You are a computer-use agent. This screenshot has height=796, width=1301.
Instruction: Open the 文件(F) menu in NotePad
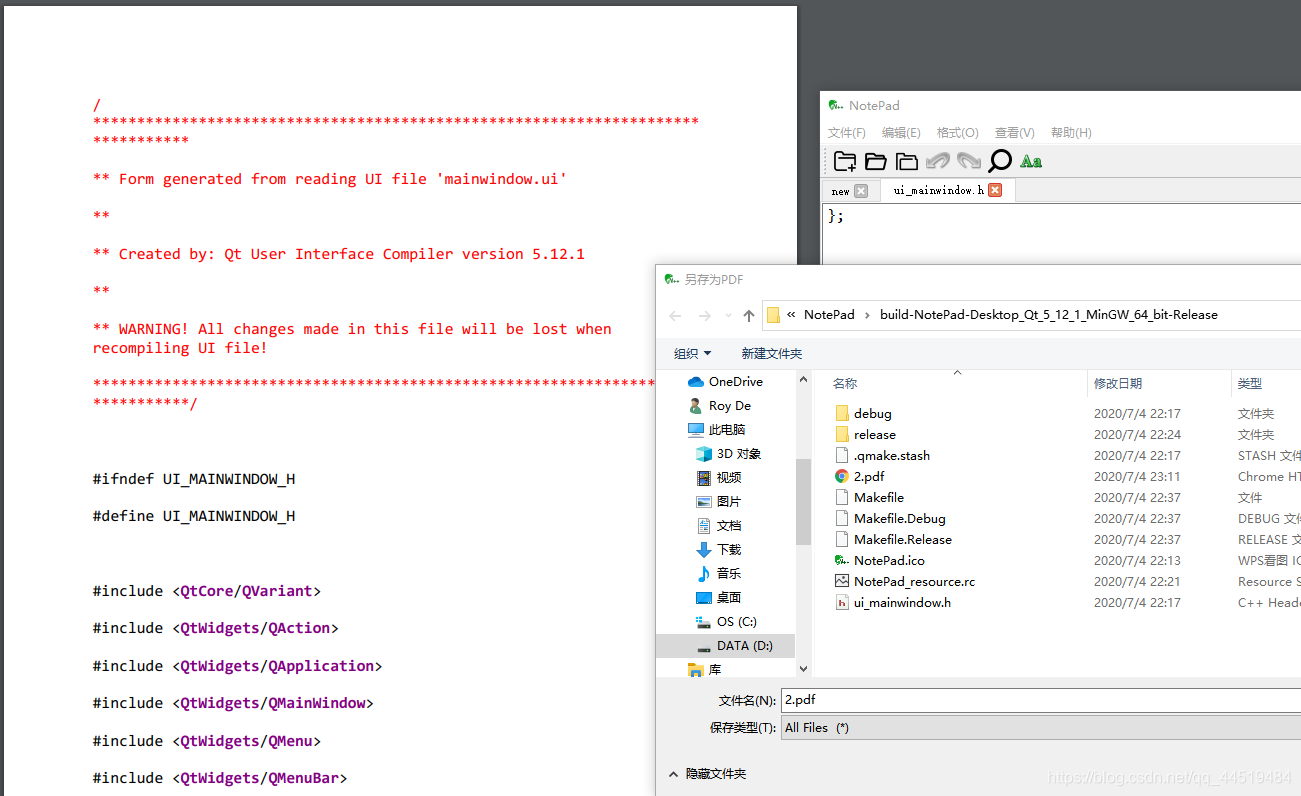click(x=847, y=133)
